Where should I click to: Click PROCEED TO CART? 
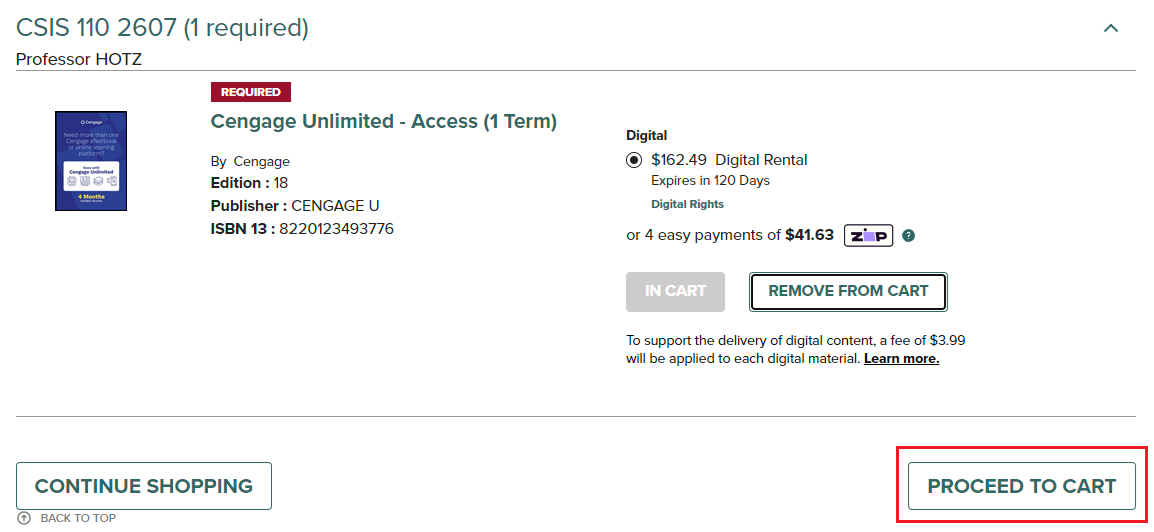pyautogui.click(x=1021, y=487)
